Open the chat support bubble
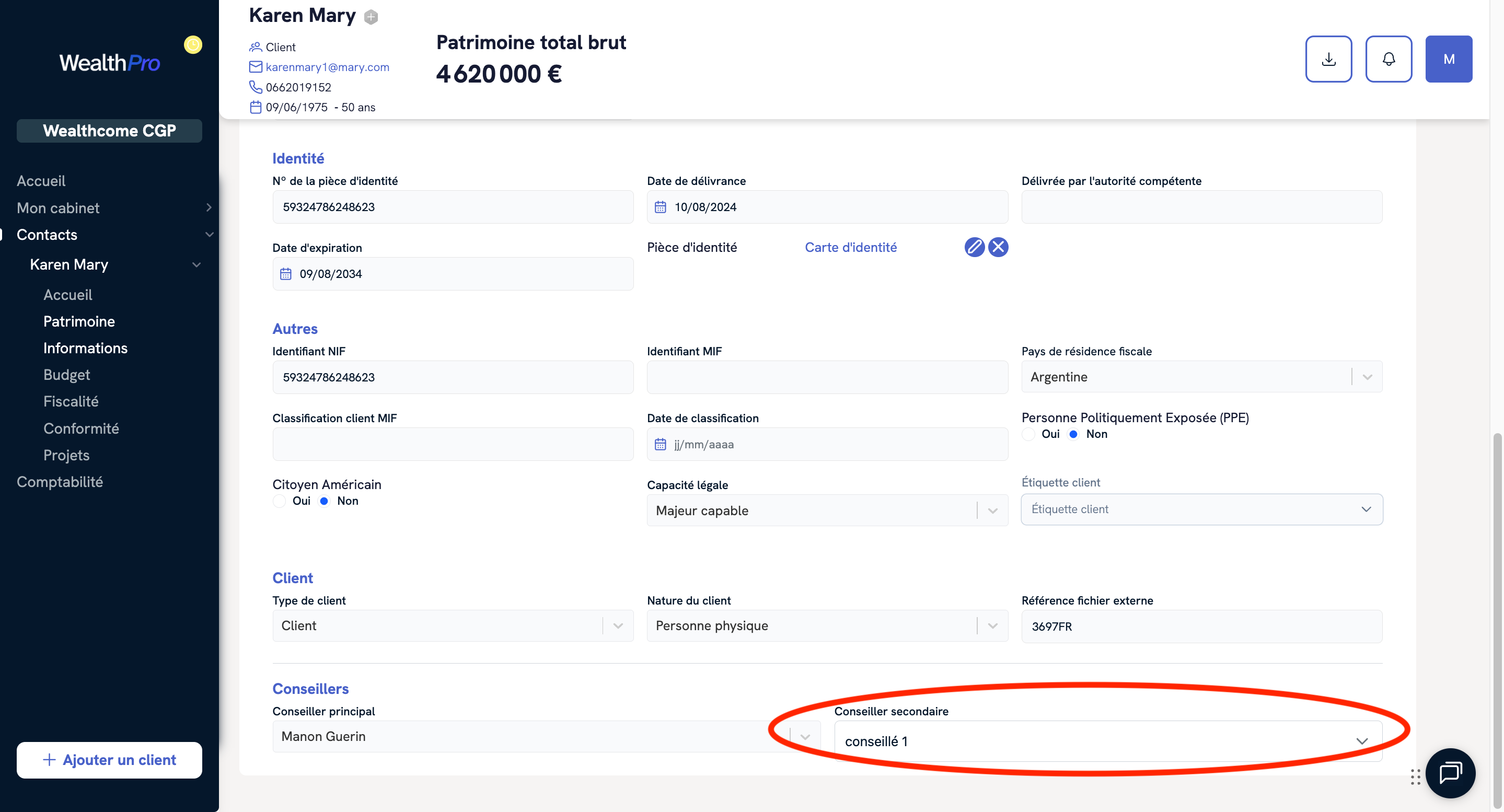 [1450, 773]
